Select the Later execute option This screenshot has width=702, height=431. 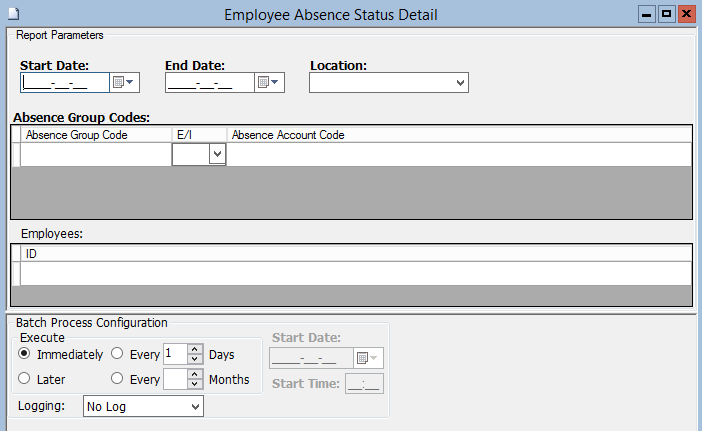(24, 379)
